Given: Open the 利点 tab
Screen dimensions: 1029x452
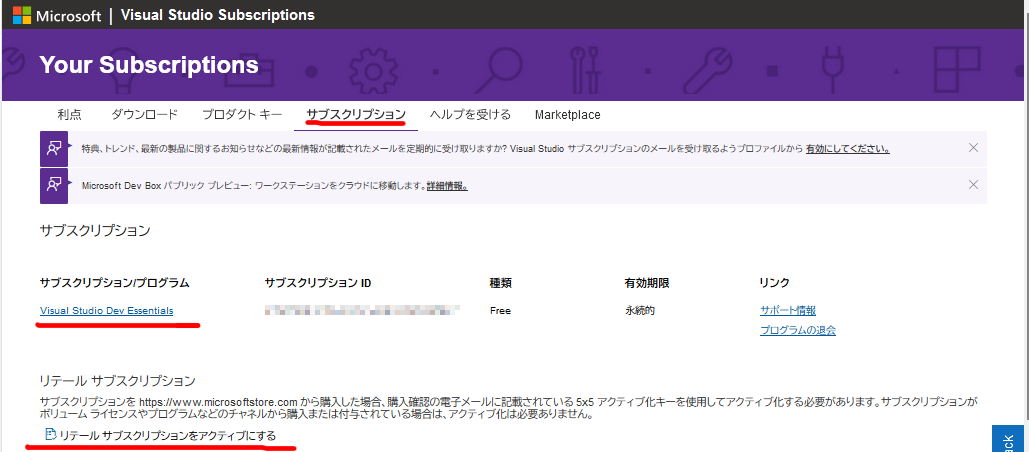Looking at the screenshot, I should (70, 115).
